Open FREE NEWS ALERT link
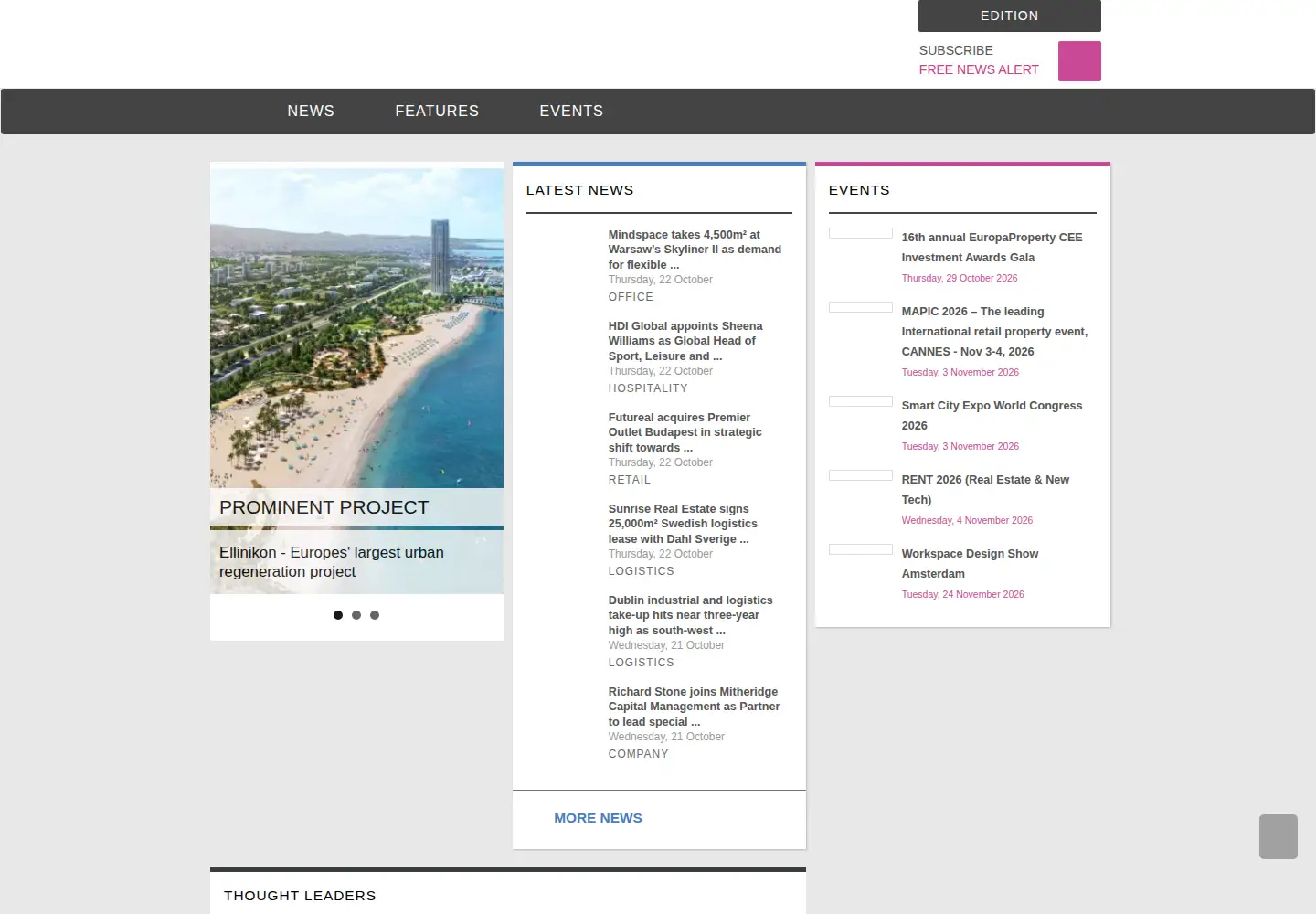Image resolution: width=1316 pixels, height=914 pixels. [x=979, y=69]
